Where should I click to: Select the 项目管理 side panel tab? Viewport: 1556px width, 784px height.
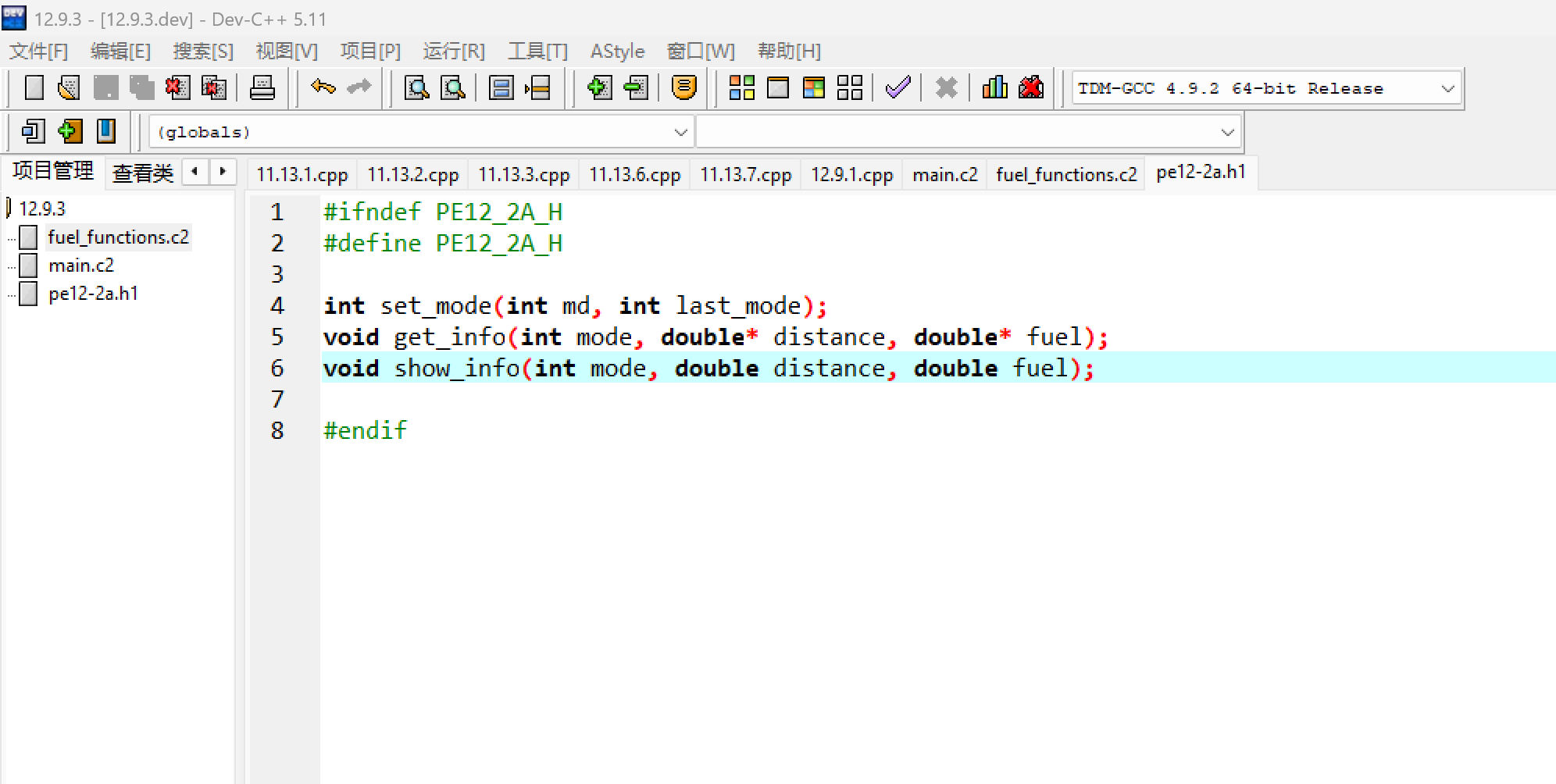(x=53, y=171)
